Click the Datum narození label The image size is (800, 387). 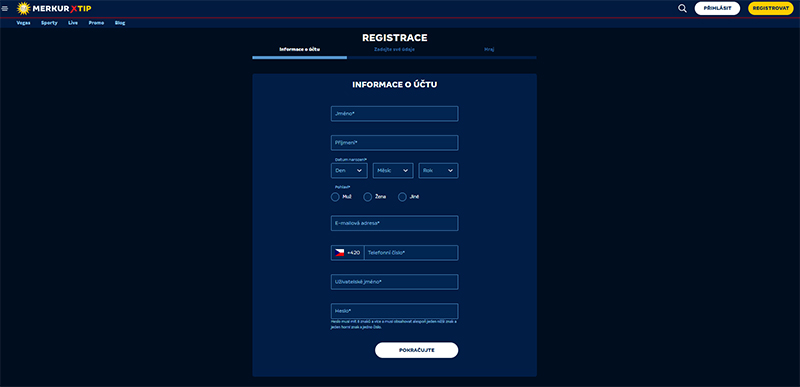coord(351,160)
